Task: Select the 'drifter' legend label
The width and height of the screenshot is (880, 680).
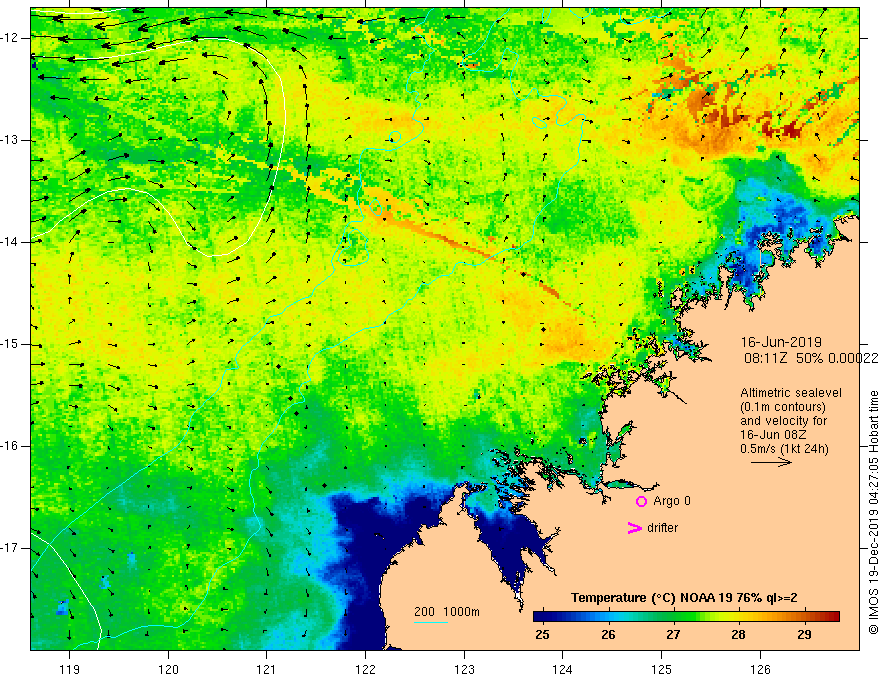Action: [662, 528]
